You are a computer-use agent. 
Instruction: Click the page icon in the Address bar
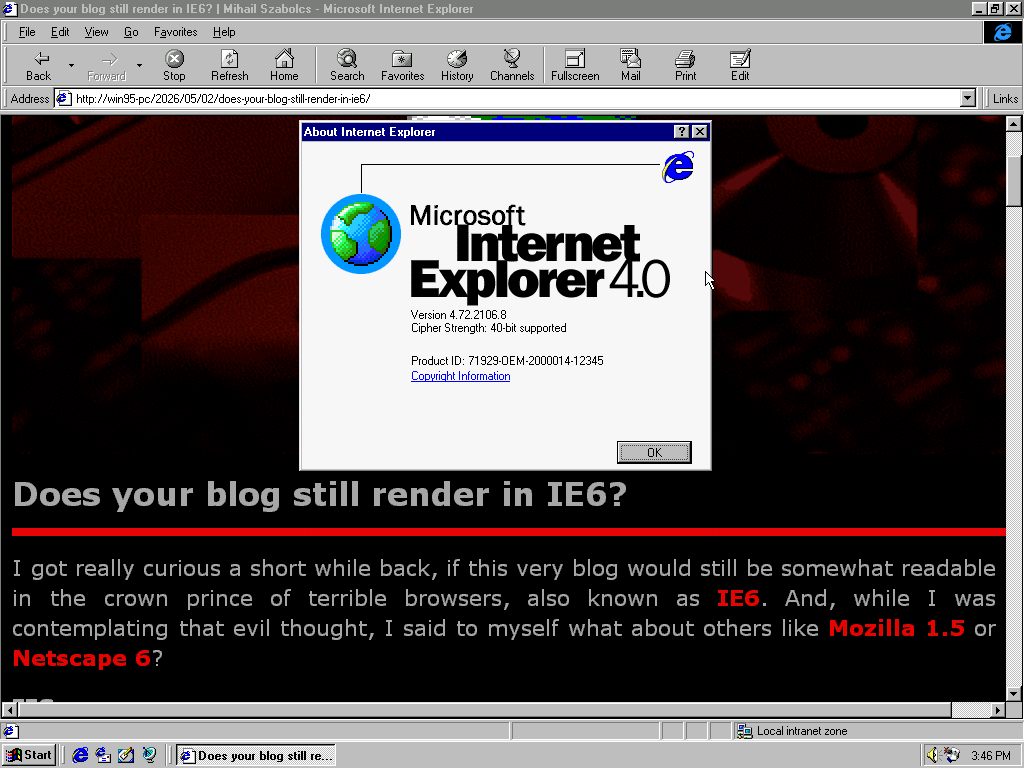pos(63,99)
